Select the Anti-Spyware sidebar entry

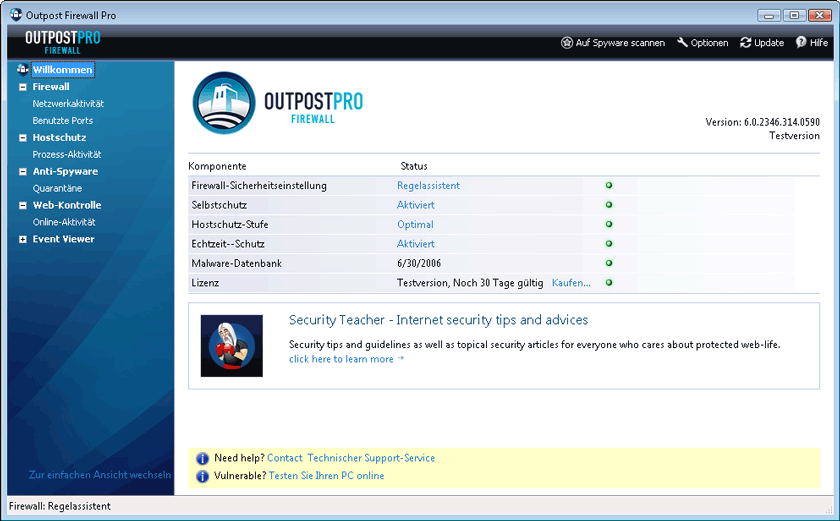click(x=65, y=171)
